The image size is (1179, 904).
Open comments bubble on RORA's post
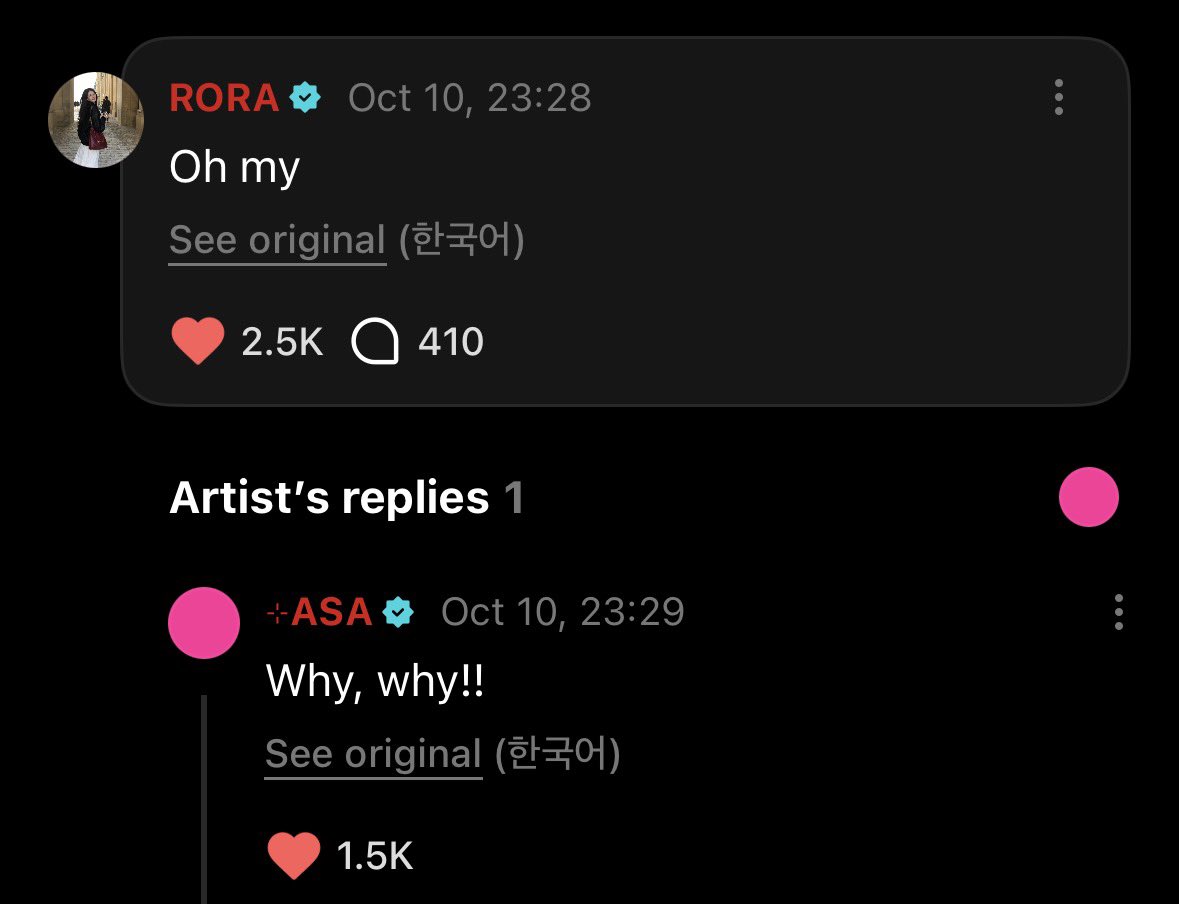point(374,341)
